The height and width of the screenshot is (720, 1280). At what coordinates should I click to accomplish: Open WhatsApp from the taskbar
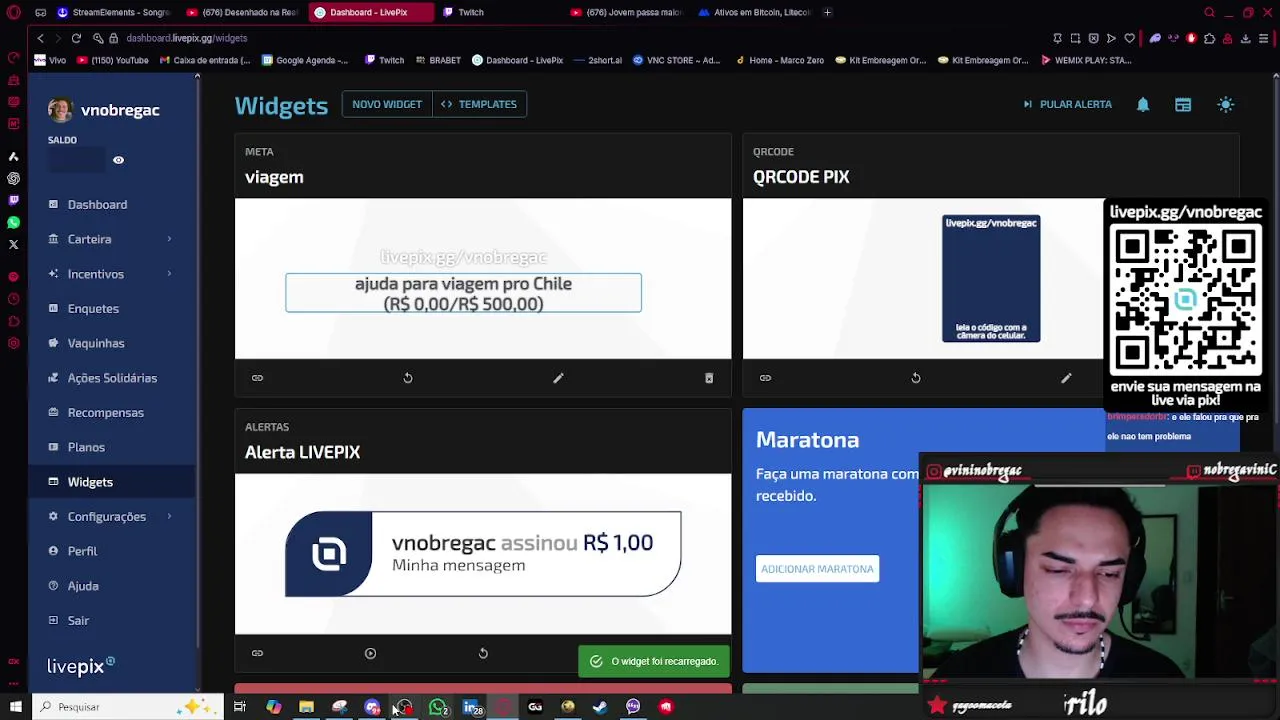tap(438, 707)
